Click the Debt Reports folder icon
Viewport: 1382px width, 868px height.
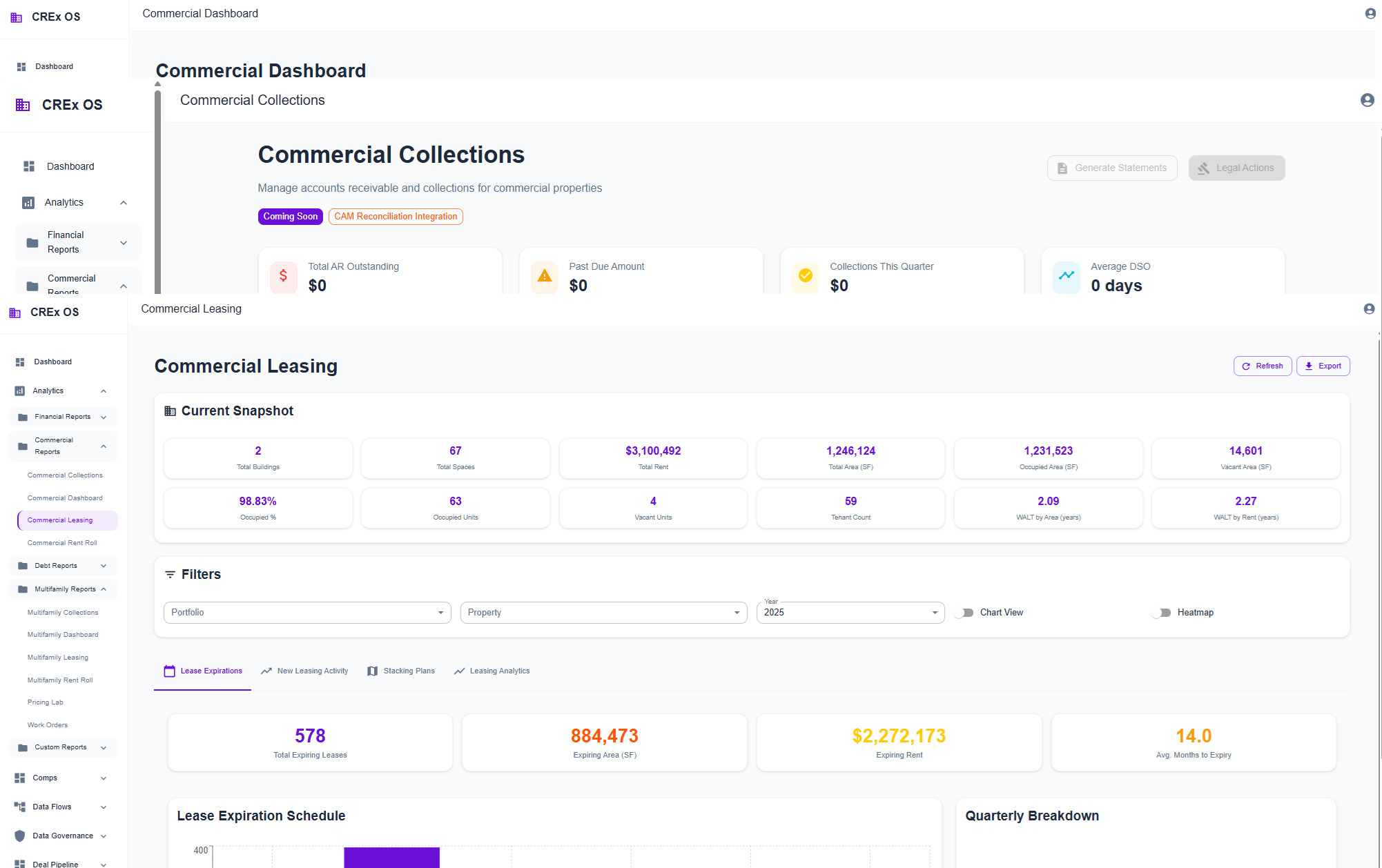tap(21, 565)
